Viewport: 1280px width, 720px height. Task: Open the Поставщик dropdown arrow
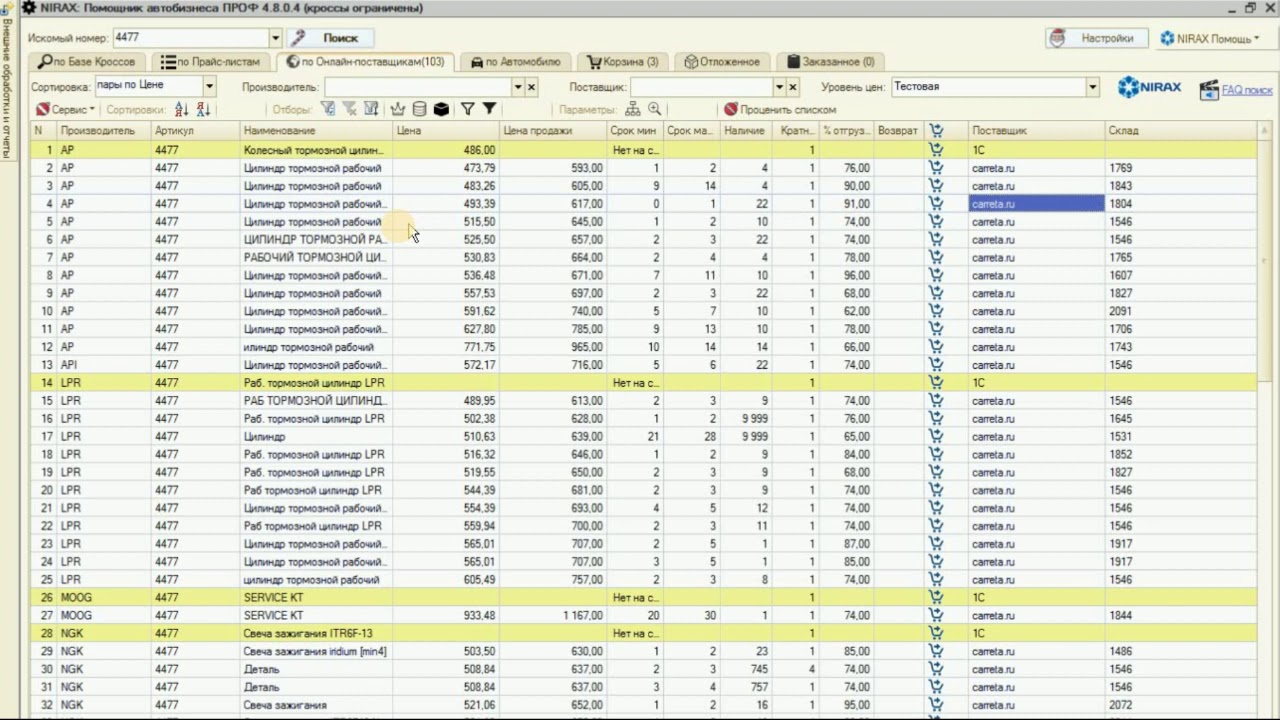[x=780, y=87]
